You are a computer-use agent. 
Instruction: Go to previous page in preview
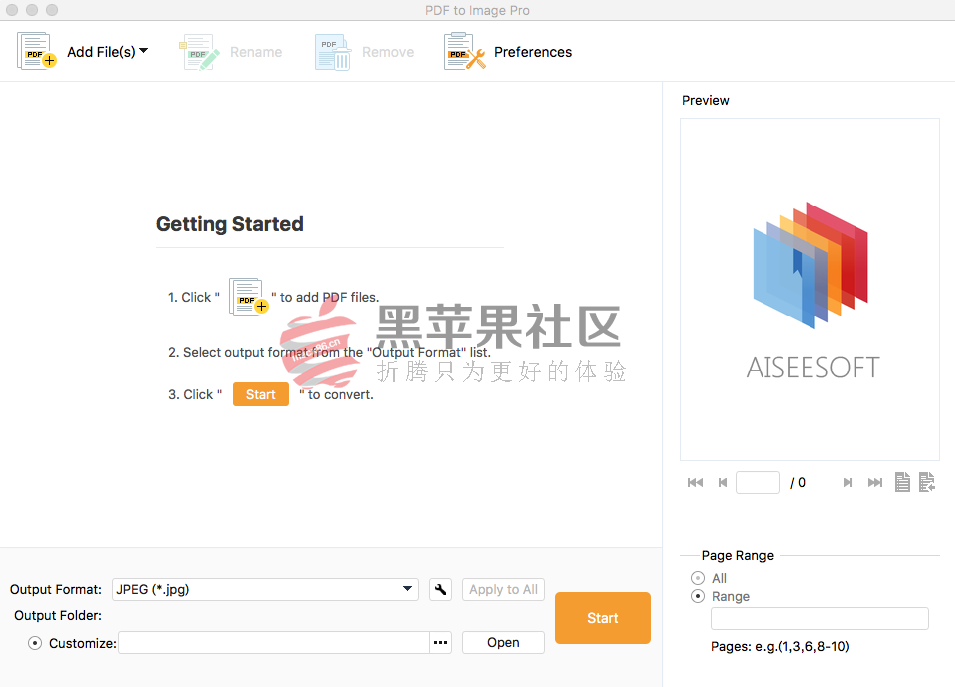(723, 482)
